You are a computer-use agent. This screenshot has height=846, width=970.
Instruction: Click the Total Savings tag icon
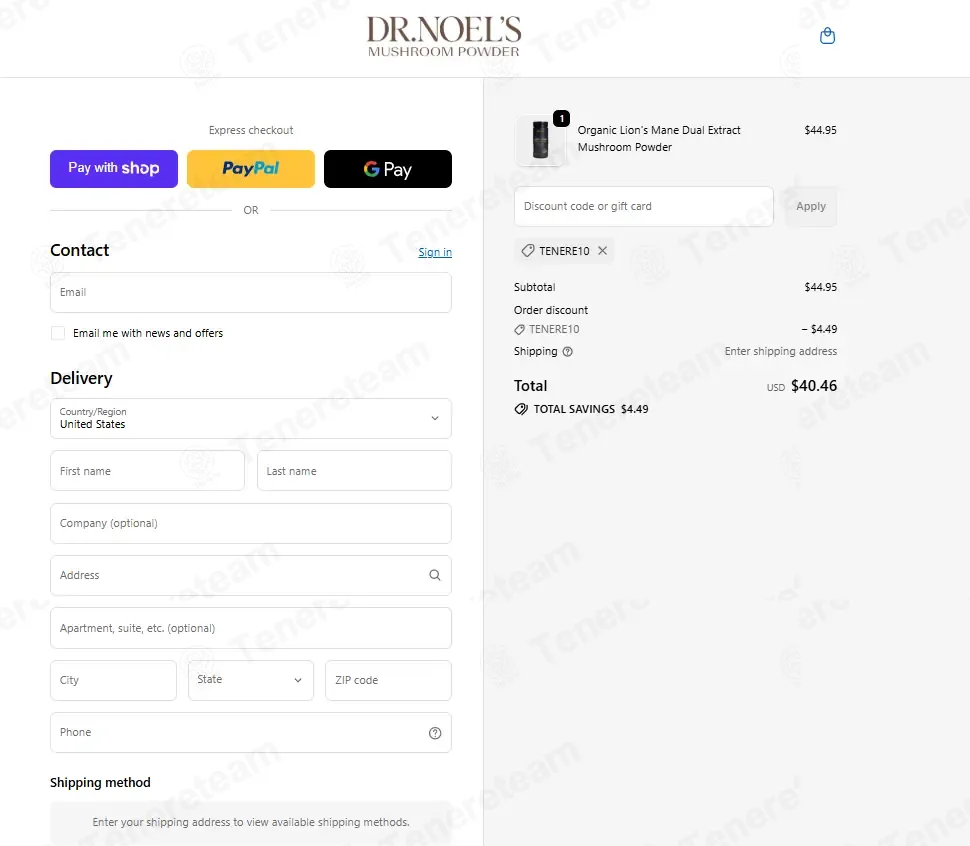click(x=521, y=409)
